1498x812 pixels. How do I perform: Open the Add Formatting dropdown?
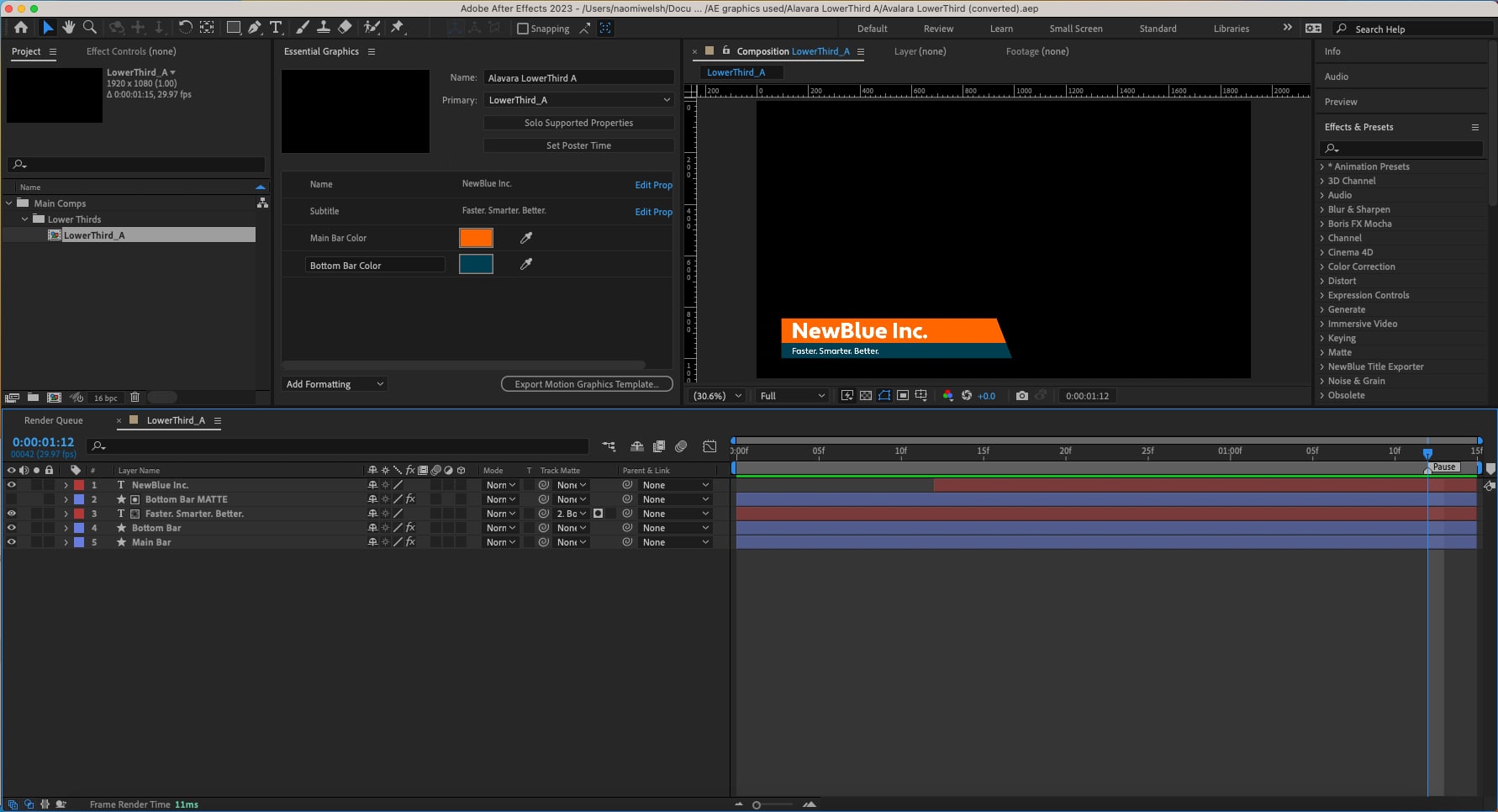click(x=334, y=384)
